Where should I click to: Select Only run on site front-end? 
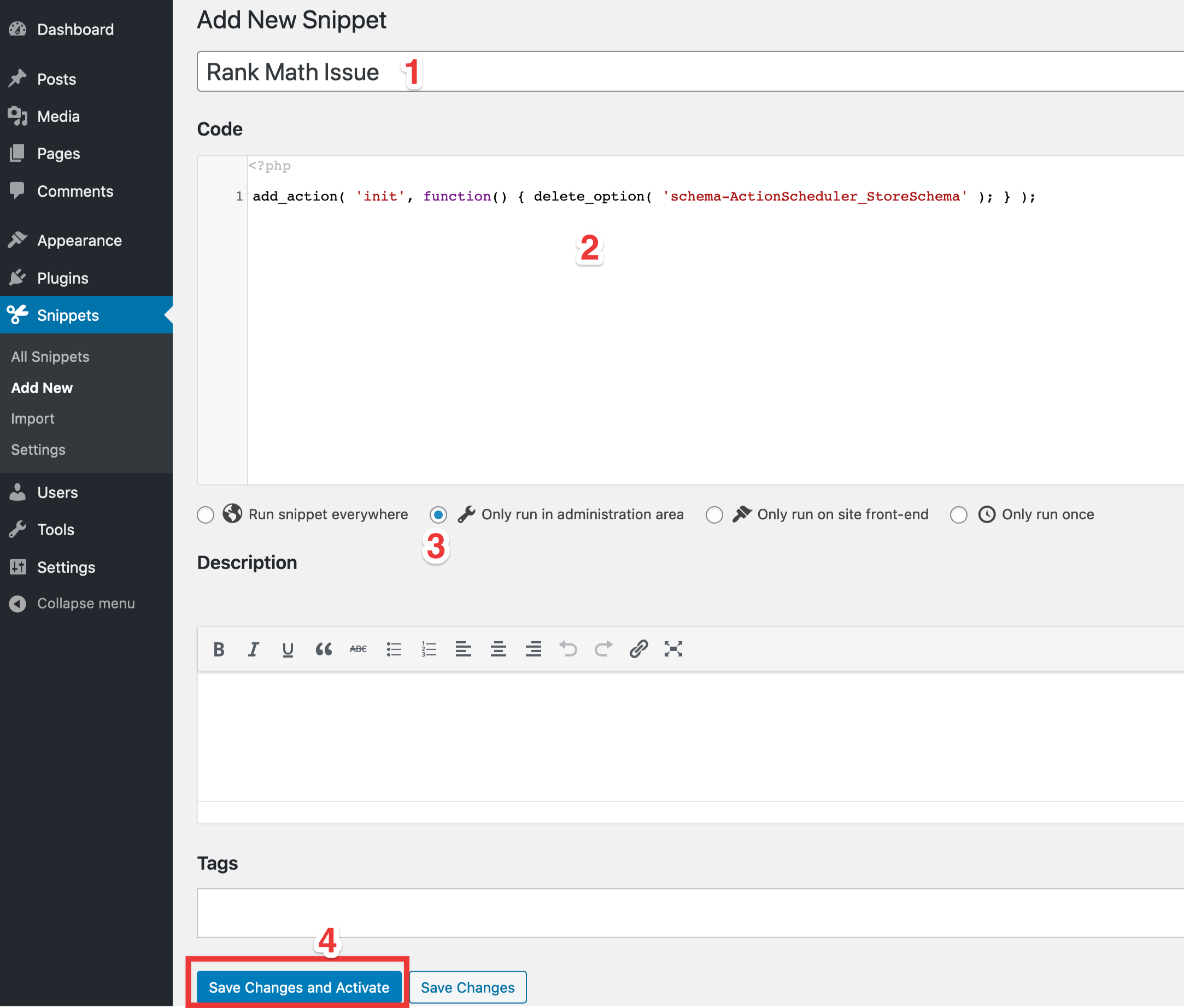[x=714, y=515]
